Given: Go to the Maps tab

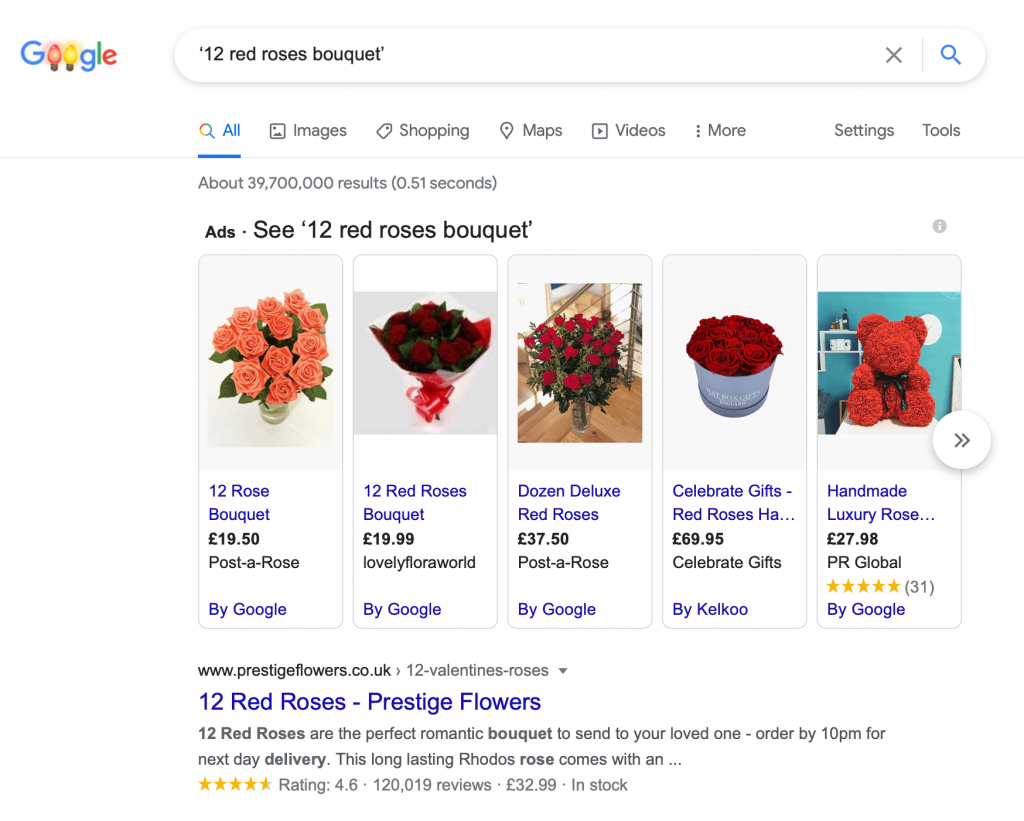Looking at the screenshot, I should (x=530, y=131).
